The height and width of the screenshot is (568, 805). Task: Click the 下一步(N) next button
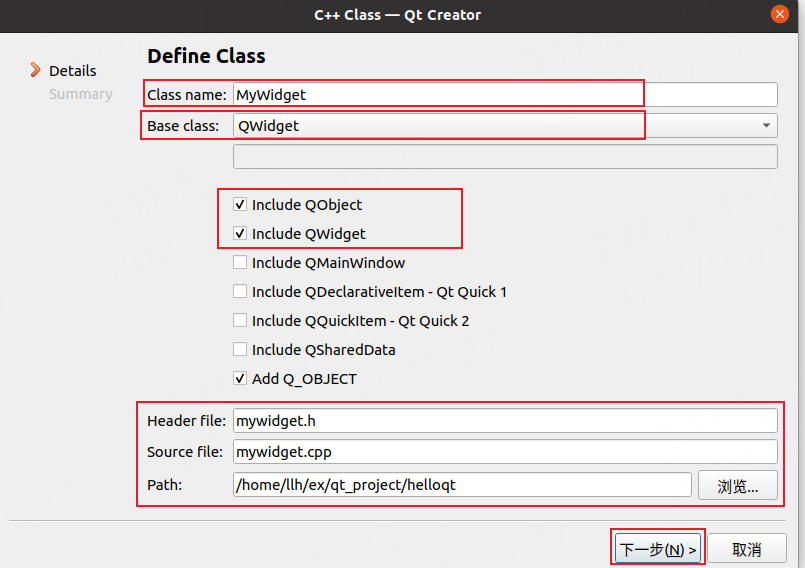point(658,550)
